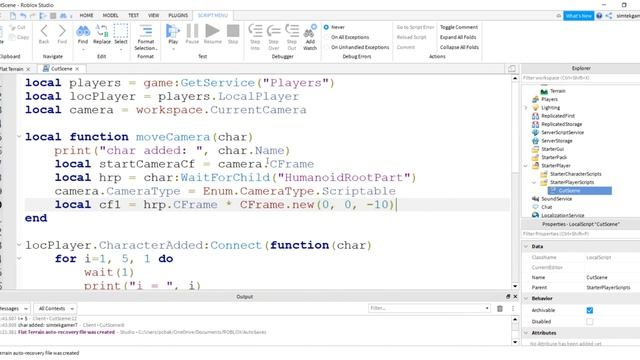640x360 pixels.
Task: Click the Add Watch icon
Action: [310, 31]
